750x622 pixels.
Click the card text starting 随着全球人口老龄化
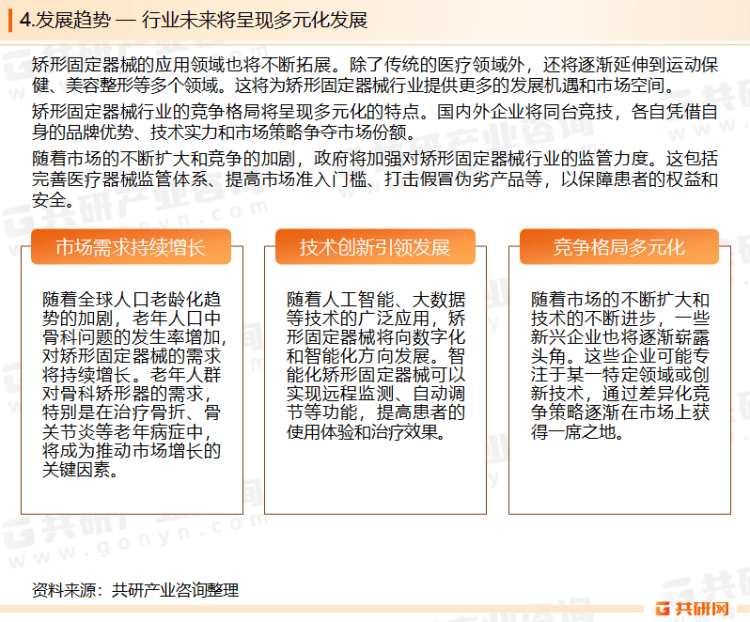133,385
